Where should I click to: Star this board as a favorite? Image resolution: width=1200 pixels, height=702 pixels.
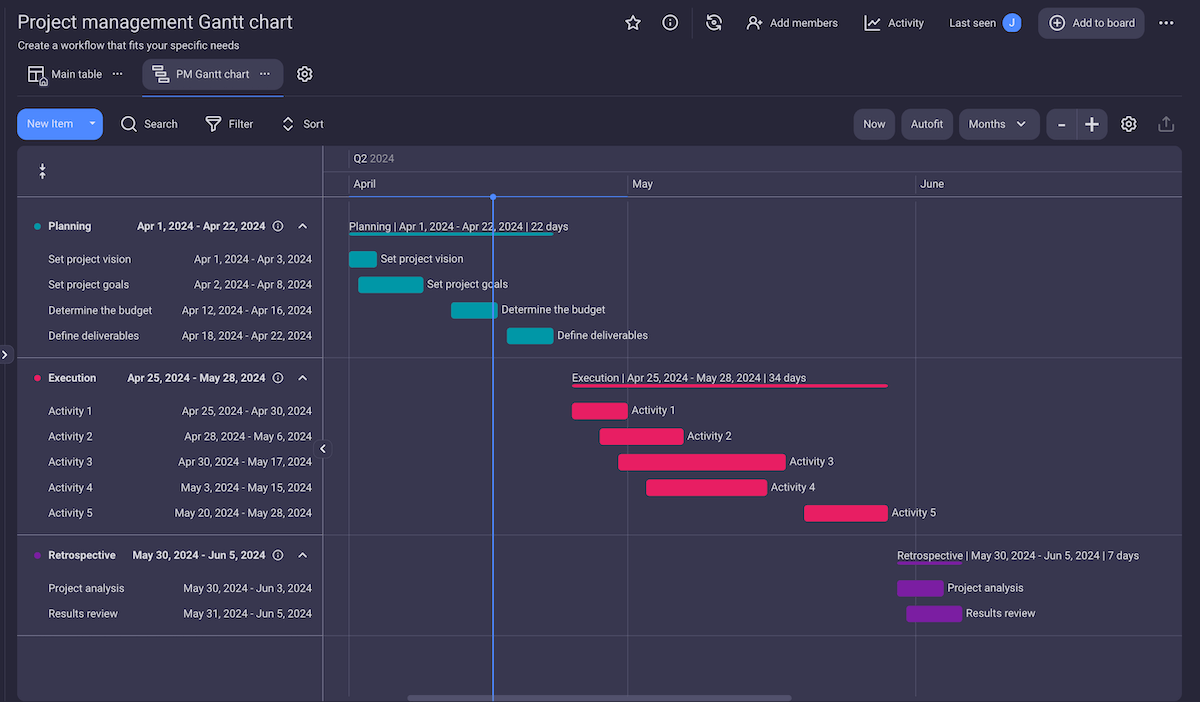(633, 23)
